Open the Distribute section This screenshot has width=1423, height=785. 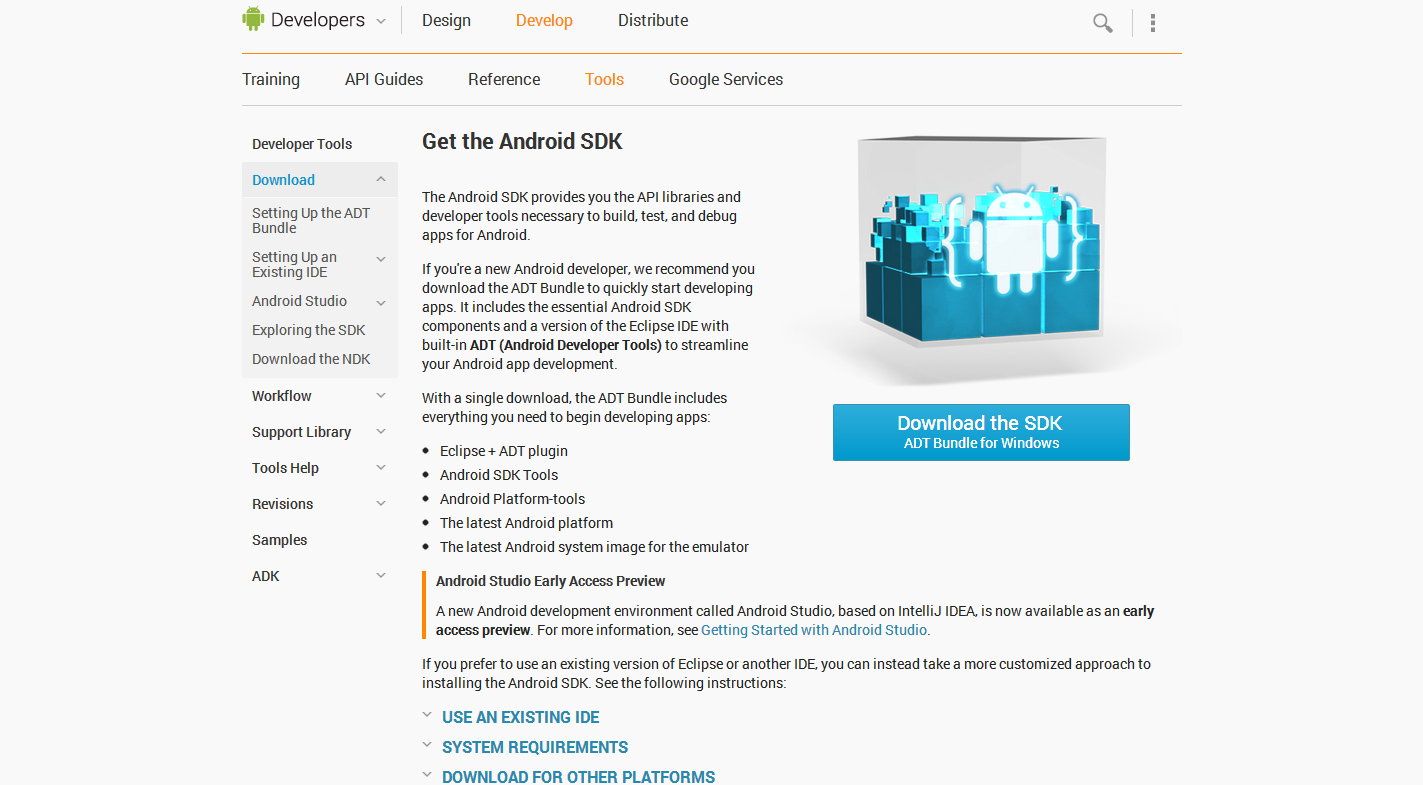click(x=653, y=20)
